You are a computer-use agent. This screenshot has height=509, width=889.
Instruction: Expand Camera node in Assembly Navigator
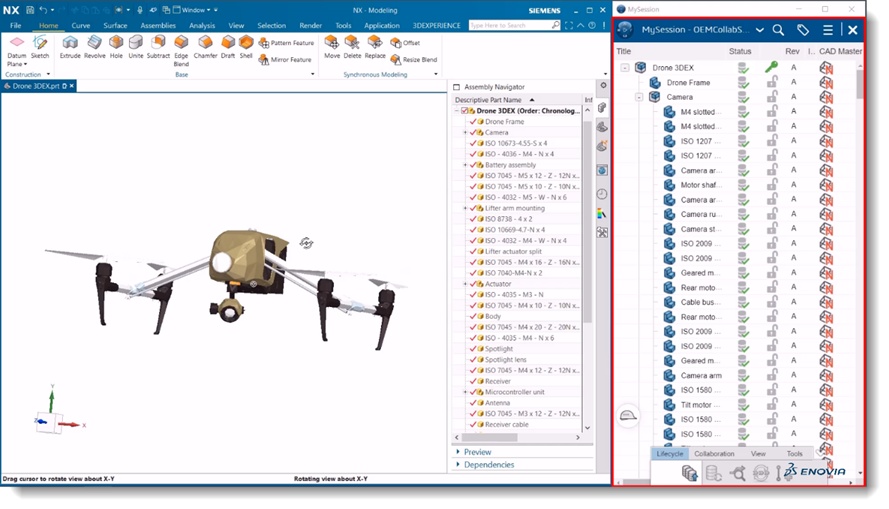[x=465, y=132]
